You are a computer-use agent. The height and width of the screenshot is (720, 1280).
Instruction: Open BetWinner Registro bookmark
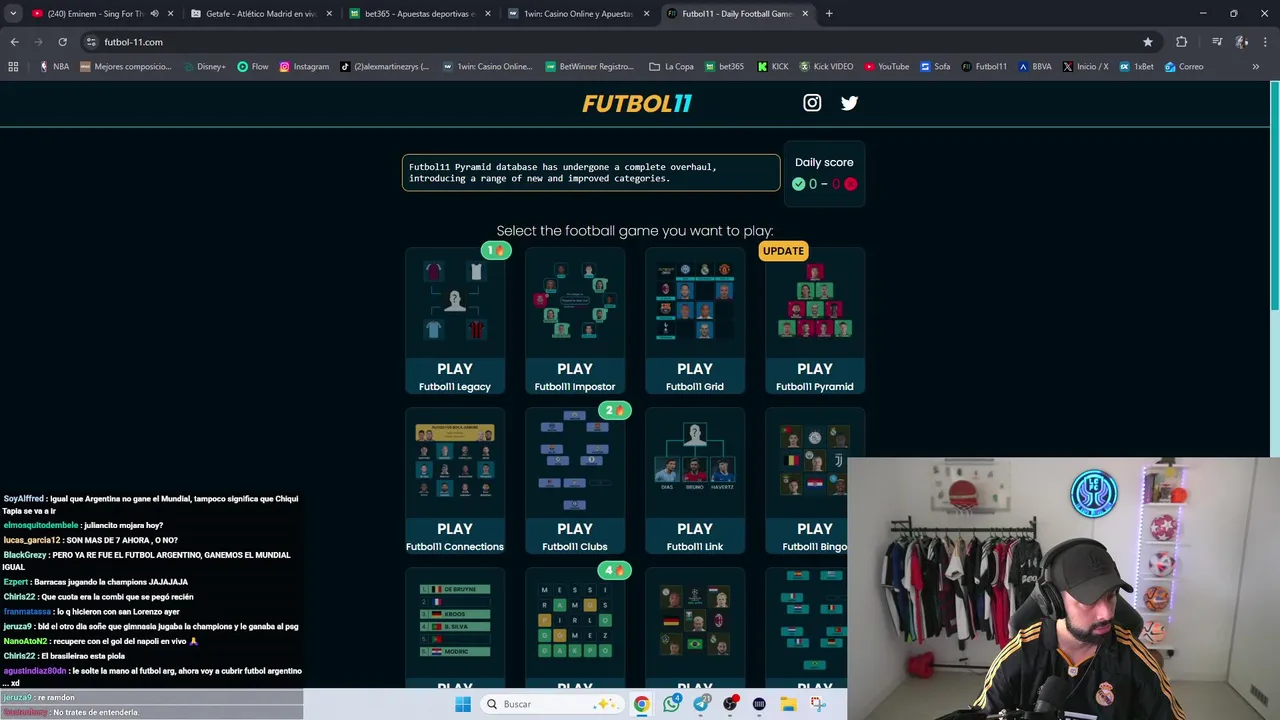(x=590, y=67)
